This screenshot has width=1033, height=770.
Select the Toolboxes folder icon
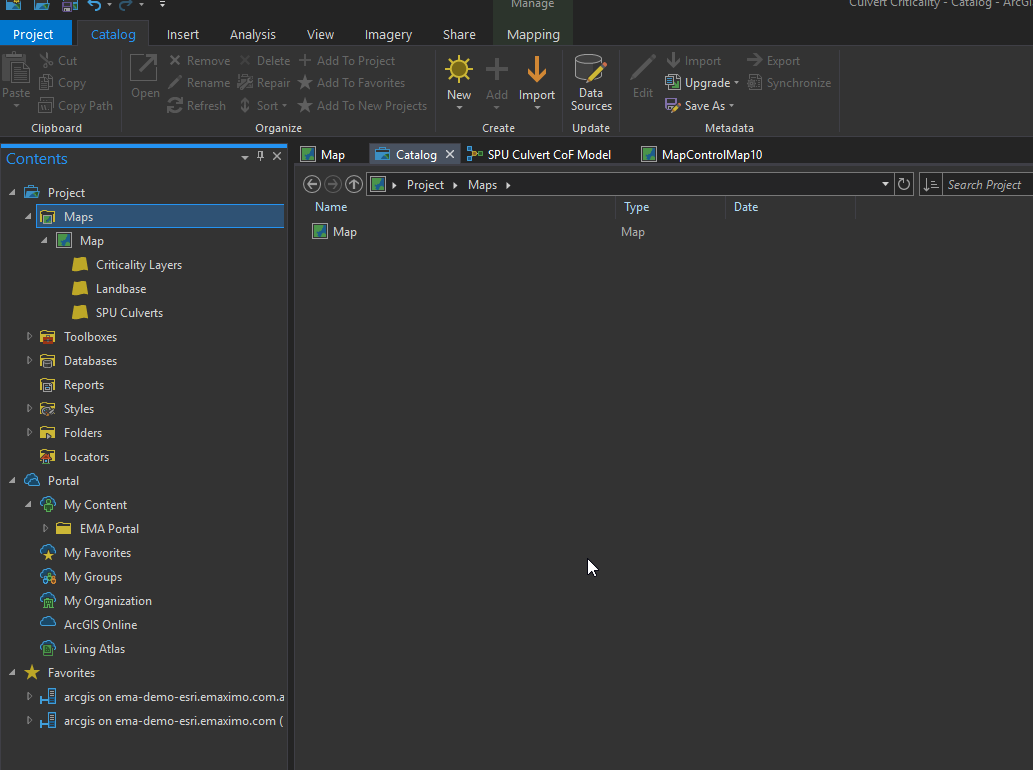click(47, 337)
